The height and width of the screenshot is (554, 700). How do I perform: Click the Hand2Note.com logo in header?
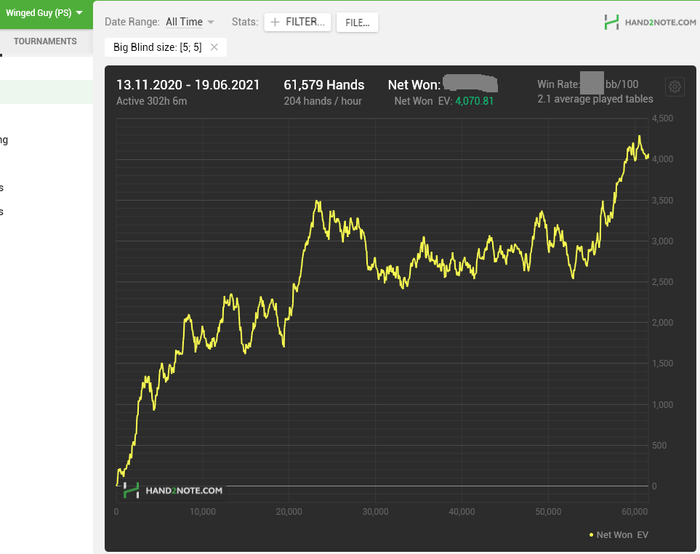point(650,22)
